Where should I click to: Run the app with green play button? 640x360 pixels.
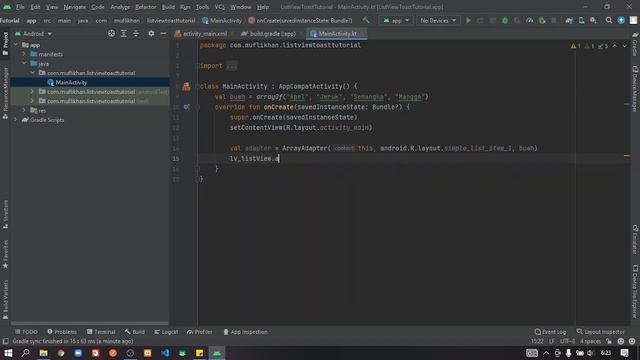[x=468, y=20]
